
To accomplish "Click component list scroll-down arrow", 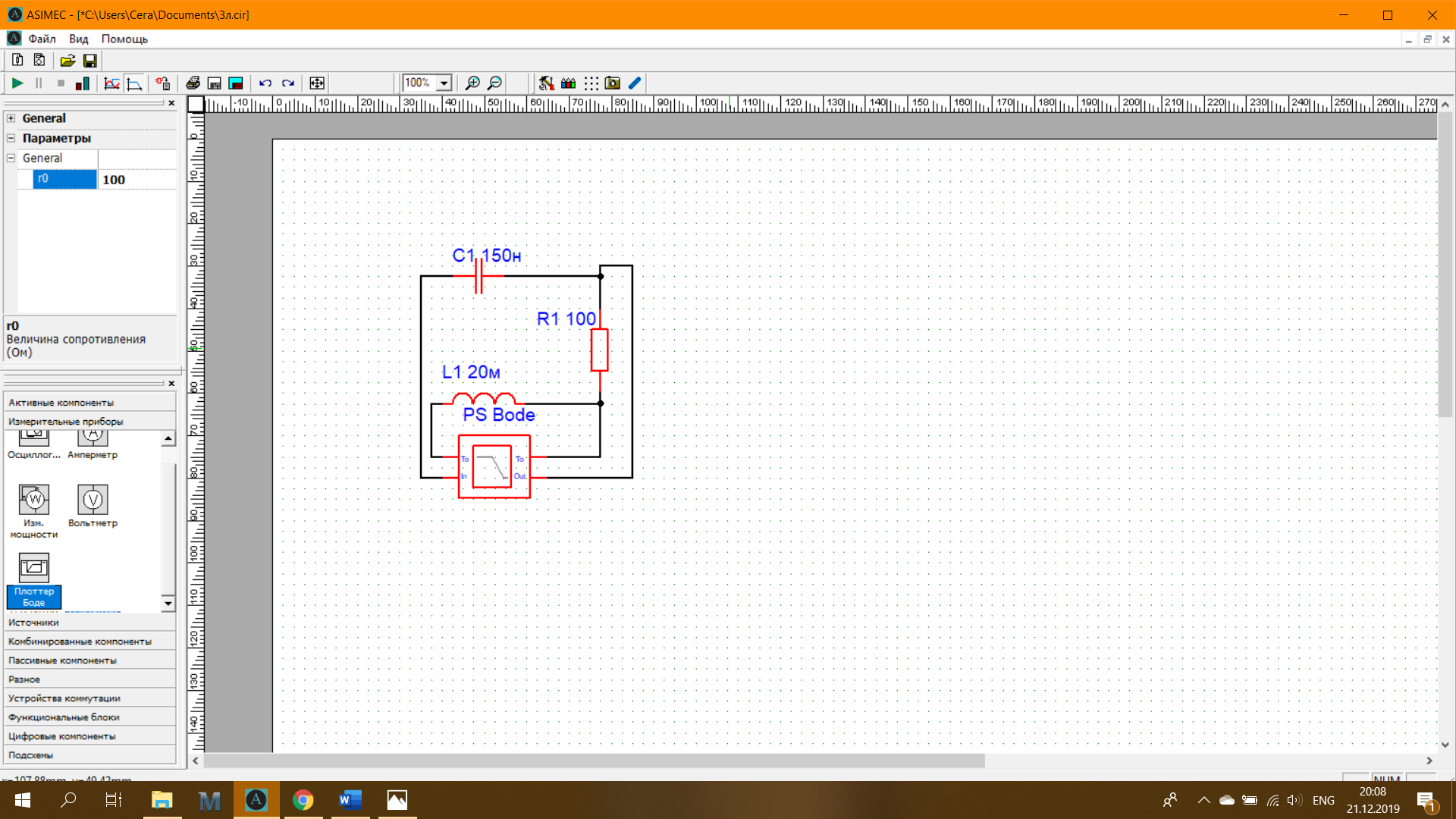I will (x=168, y=604).
